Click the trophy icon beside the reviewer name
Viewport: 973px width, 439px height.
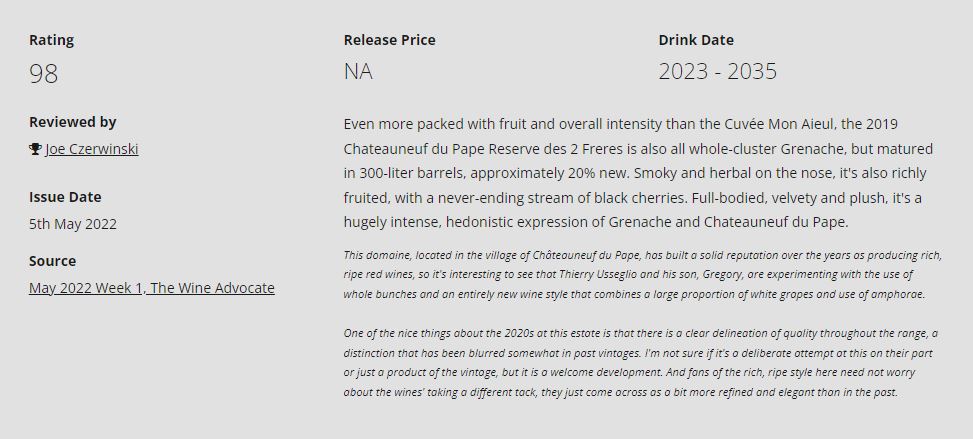point(36,149)
